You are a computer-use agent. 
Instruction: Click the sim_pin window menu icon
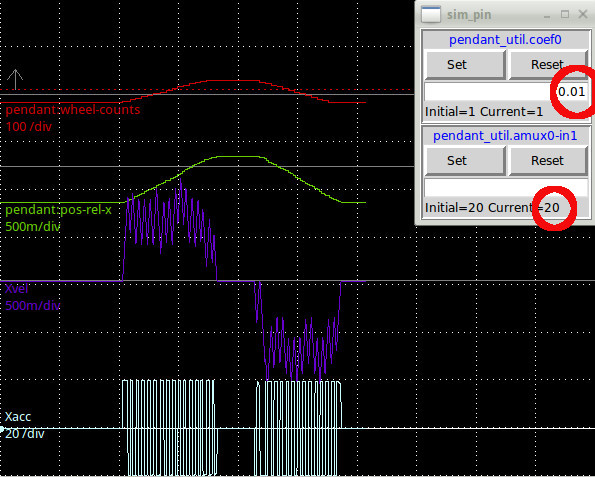pyautogui.click(x=431, y=15)
